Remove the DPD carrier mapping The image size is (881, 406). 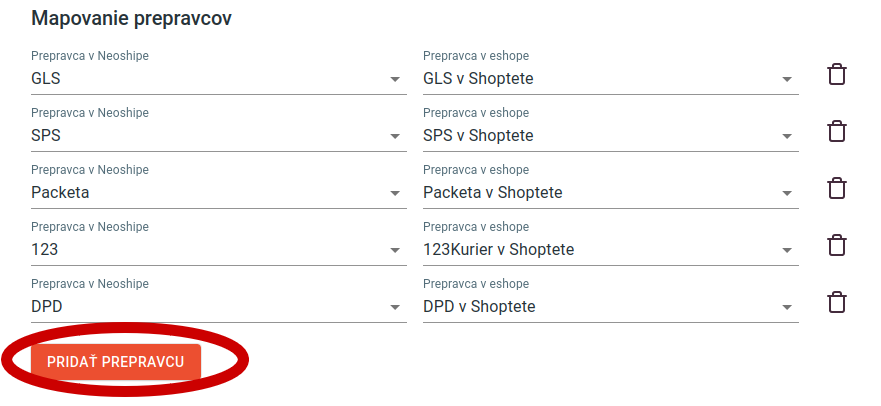pos(837,302)
